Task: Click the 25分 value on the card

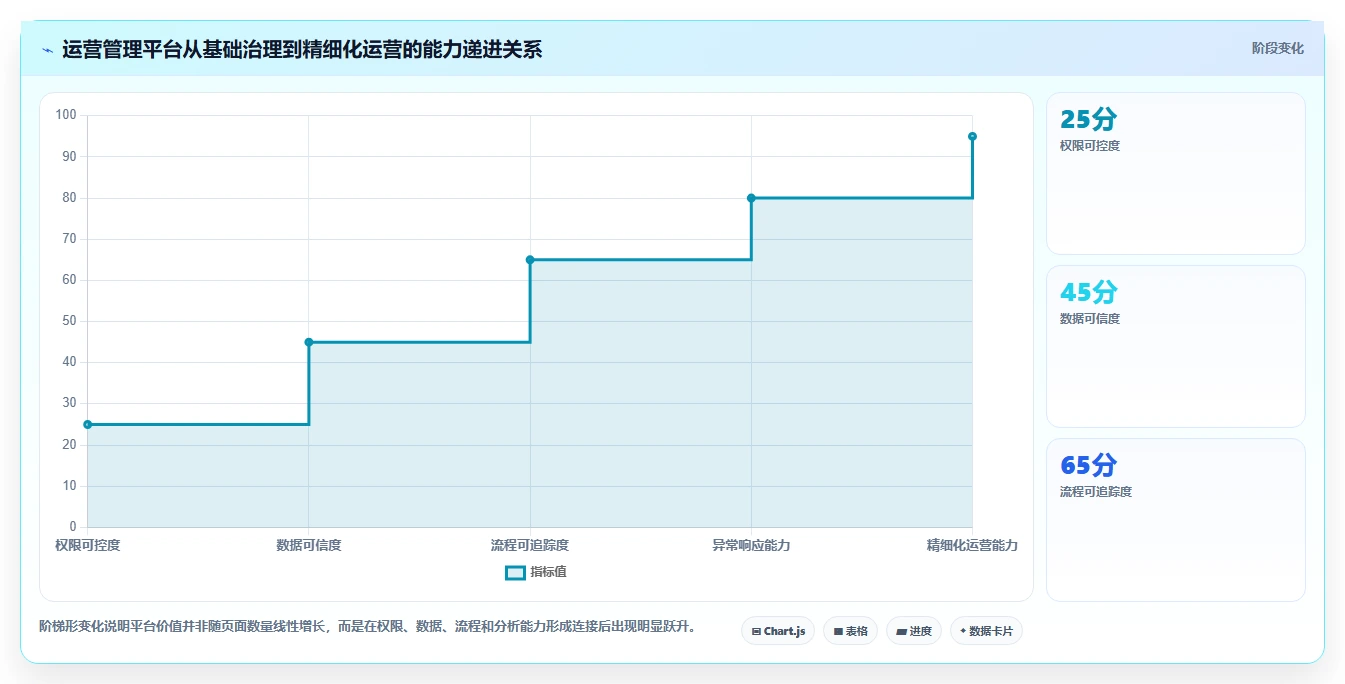Action: pyautogui.click(x=1088, y=120)
